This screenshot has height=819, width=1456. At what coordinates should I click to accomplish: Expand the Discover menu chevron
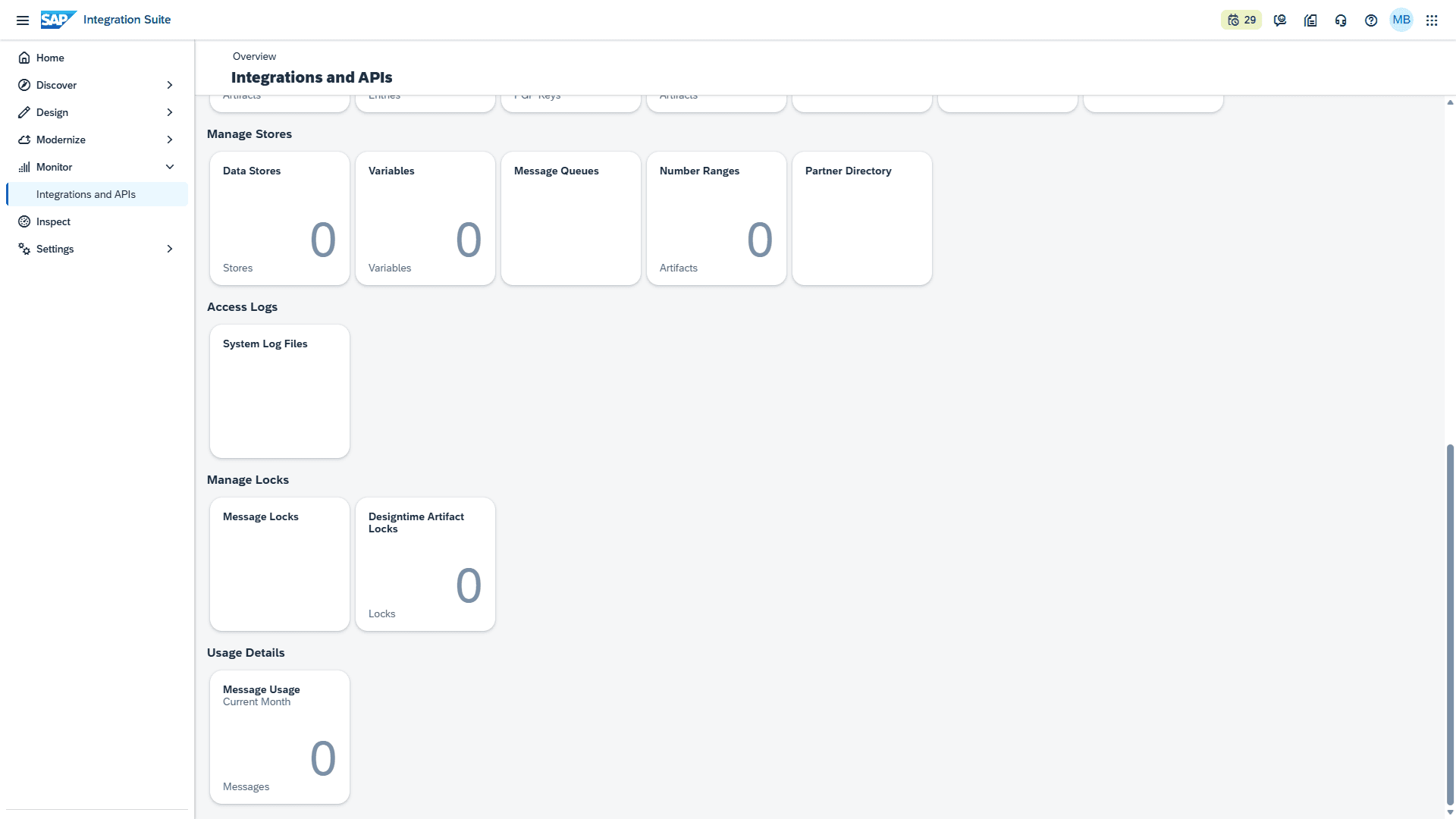[x=170, y=85]
